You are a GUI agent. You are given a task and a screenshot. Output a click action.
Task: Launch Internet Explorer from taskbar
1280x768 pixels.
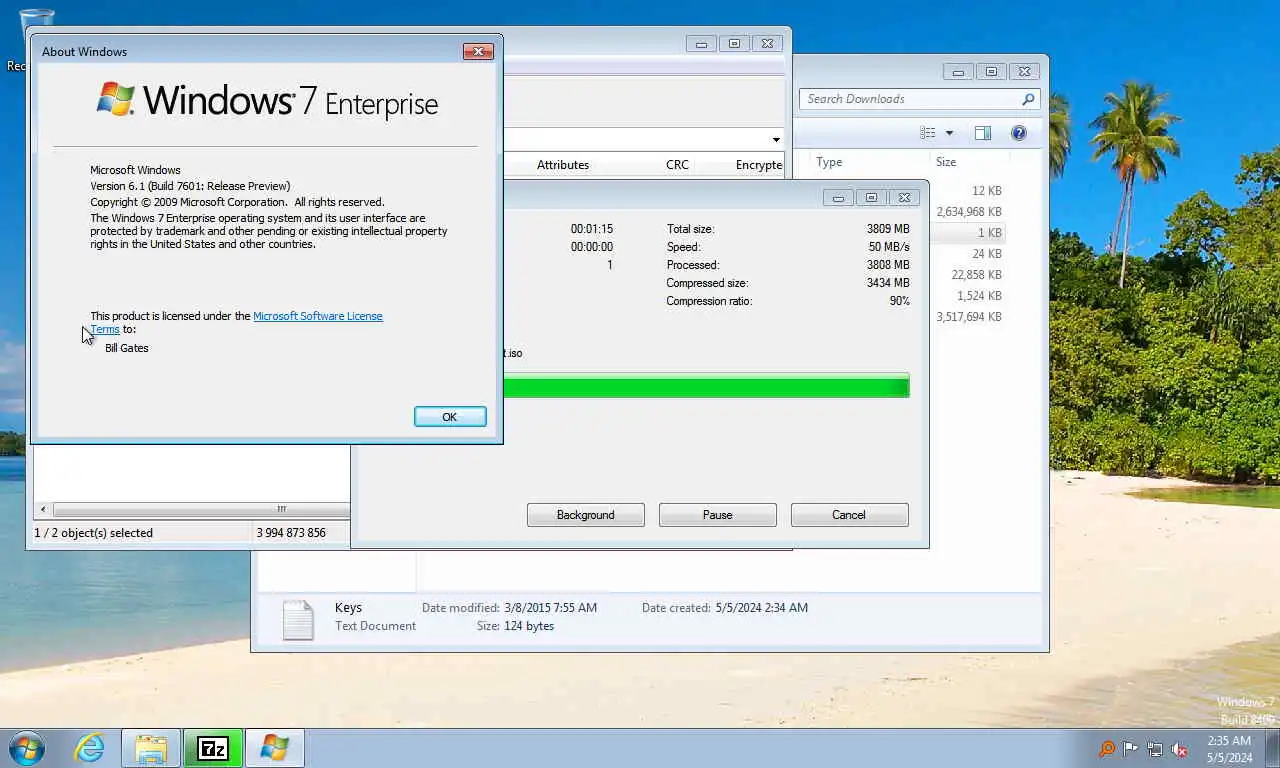click(89, 748)
